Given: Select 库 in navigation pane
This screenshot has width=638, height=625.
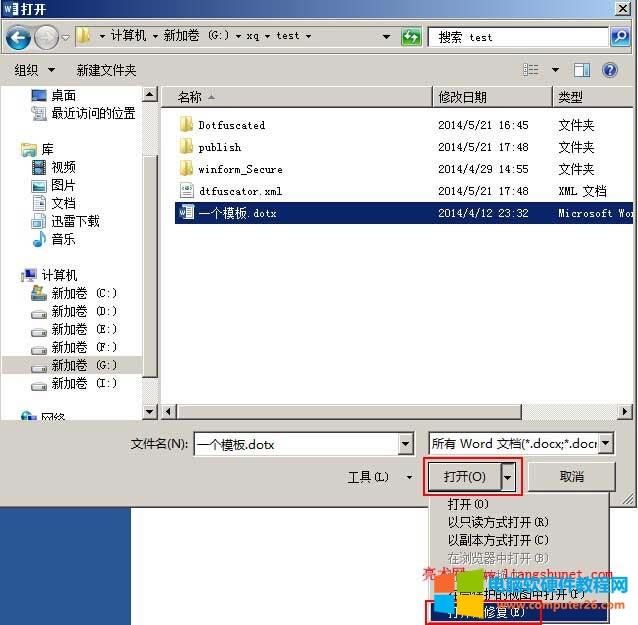Looking at the screenshot, I should (37, 149).
